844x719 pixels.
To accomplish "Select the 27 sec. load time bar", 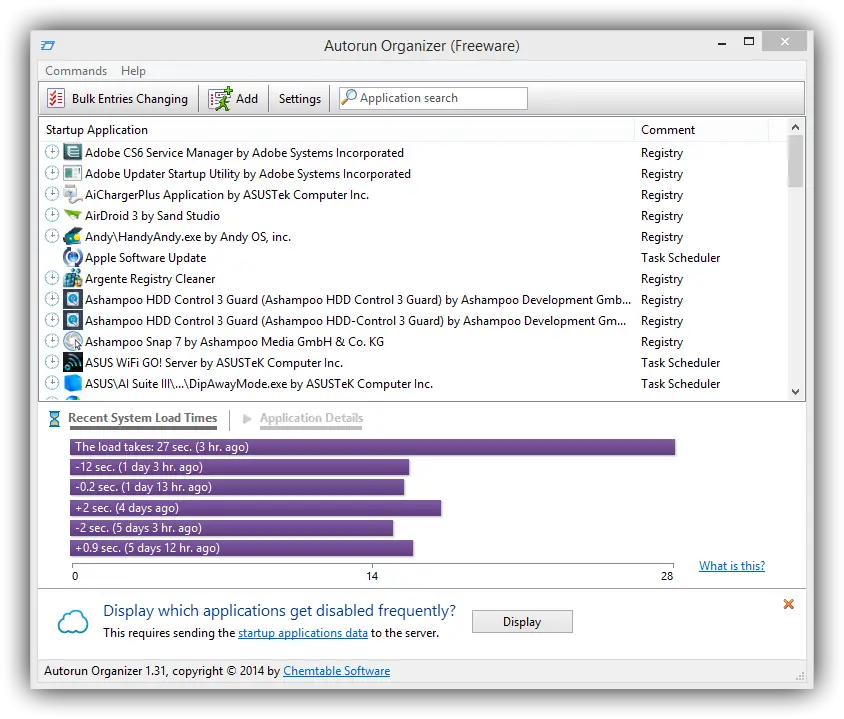I will click(x=372, y=447).
